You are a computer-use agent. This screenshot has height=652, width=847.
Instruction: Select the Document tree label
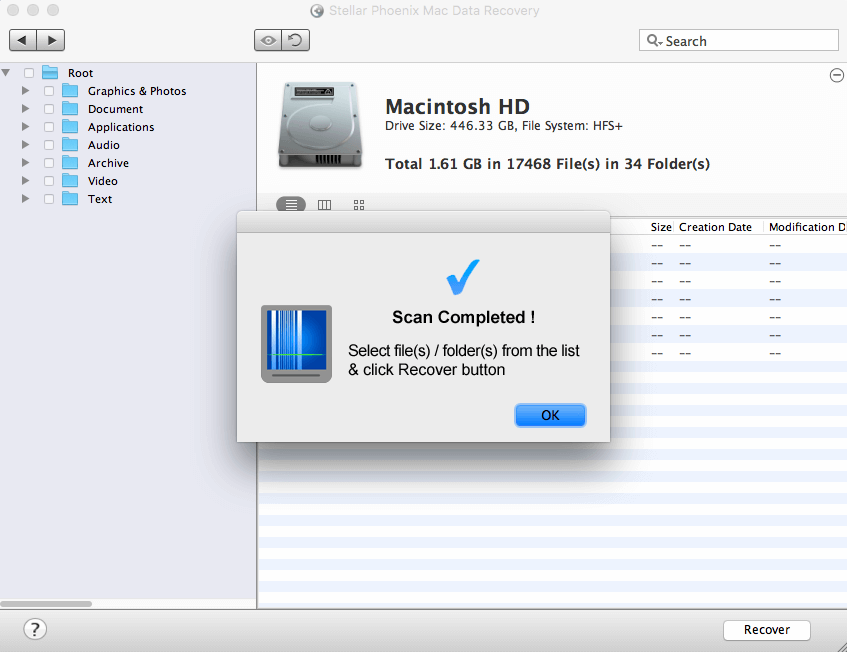pos(116,109)
